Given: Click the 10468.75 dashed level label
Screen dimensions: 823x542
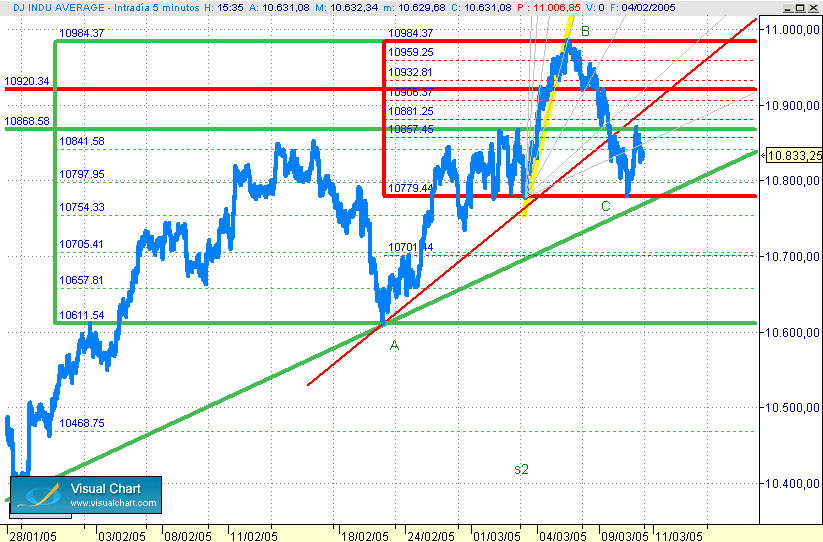Looking at the screenshot, I should (x=82, y=423).
